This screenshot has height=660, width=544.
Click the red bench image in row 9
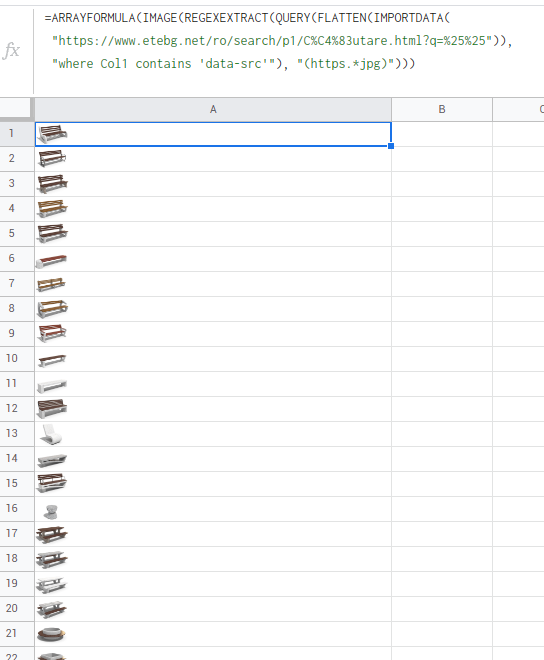tap(52, 333)
